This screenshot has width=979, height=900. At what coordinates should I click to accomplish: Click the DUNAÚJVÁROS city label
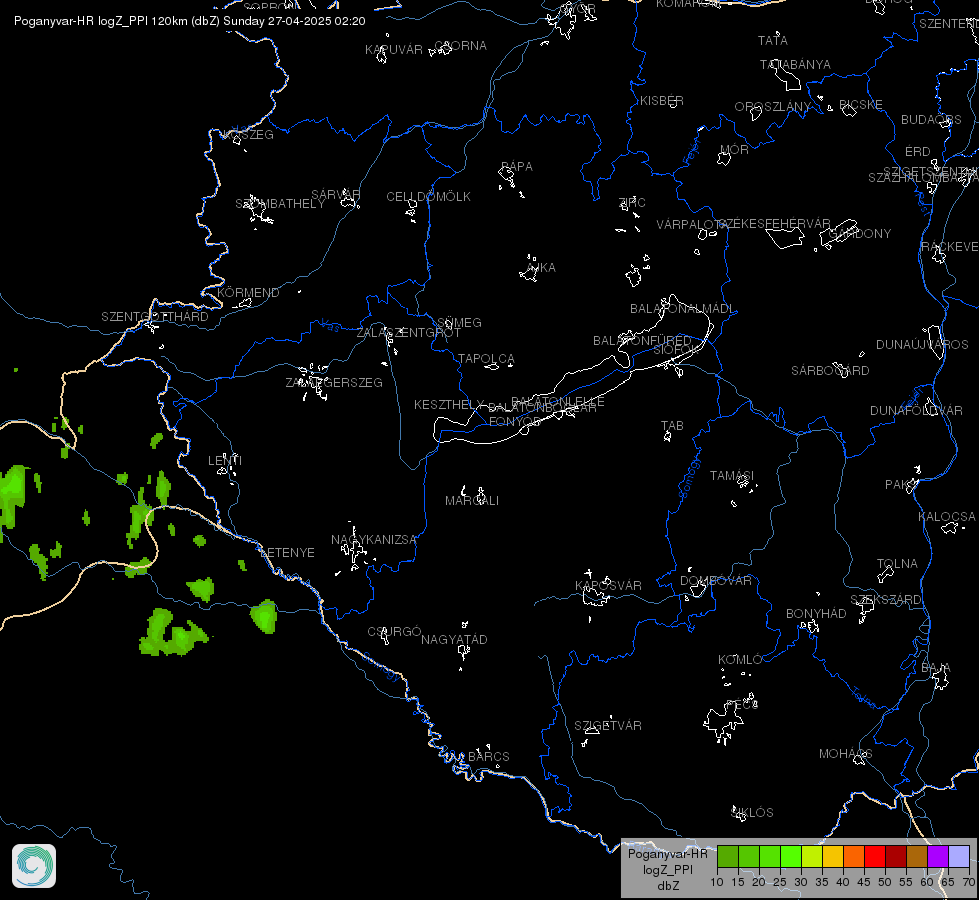[922, 345]
